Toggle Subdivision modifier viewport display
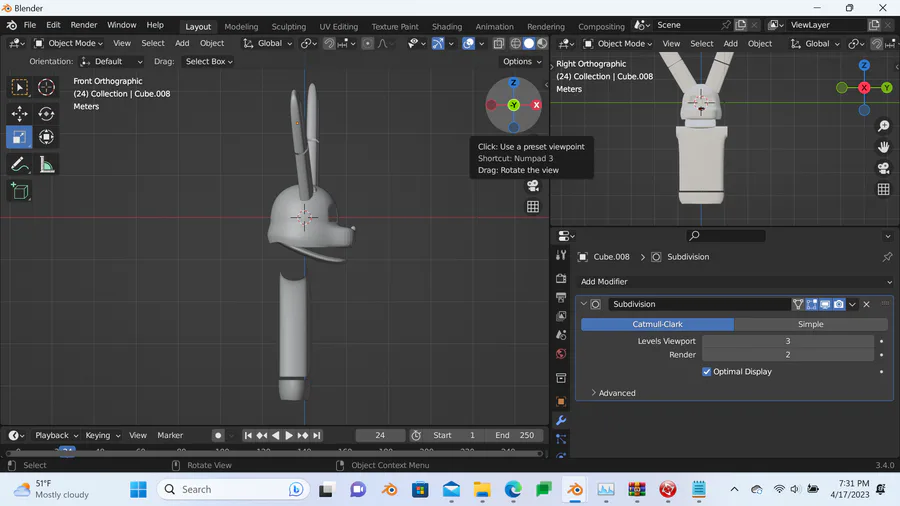Screen dimensions: 900x506 [825, 304]
